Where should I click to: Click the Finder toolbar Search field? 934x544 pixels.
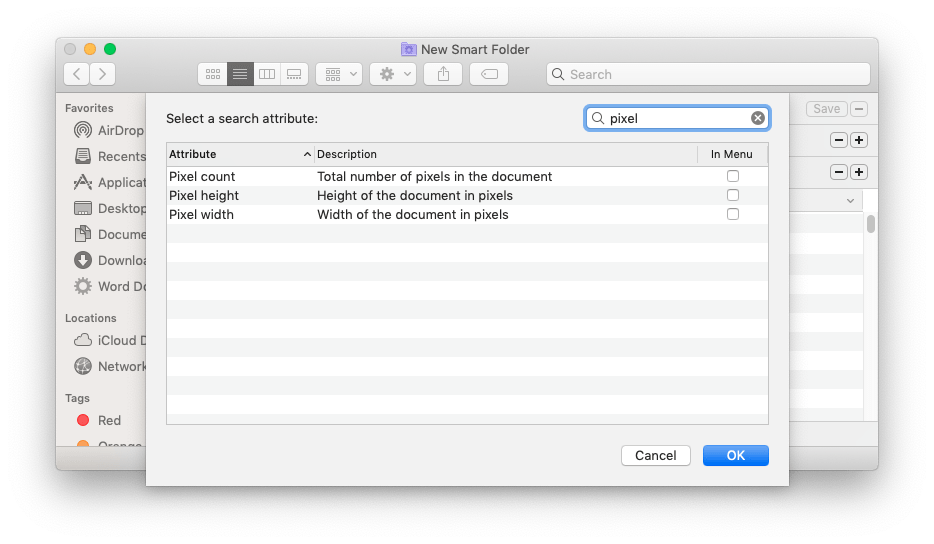point(708,74)
